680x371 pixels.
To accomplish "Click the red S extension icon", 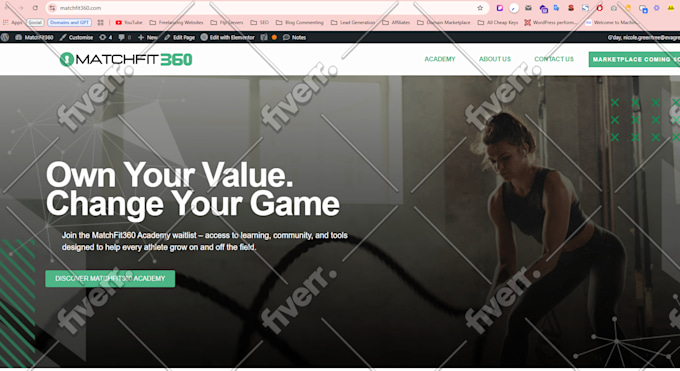I will pos(571,8).
